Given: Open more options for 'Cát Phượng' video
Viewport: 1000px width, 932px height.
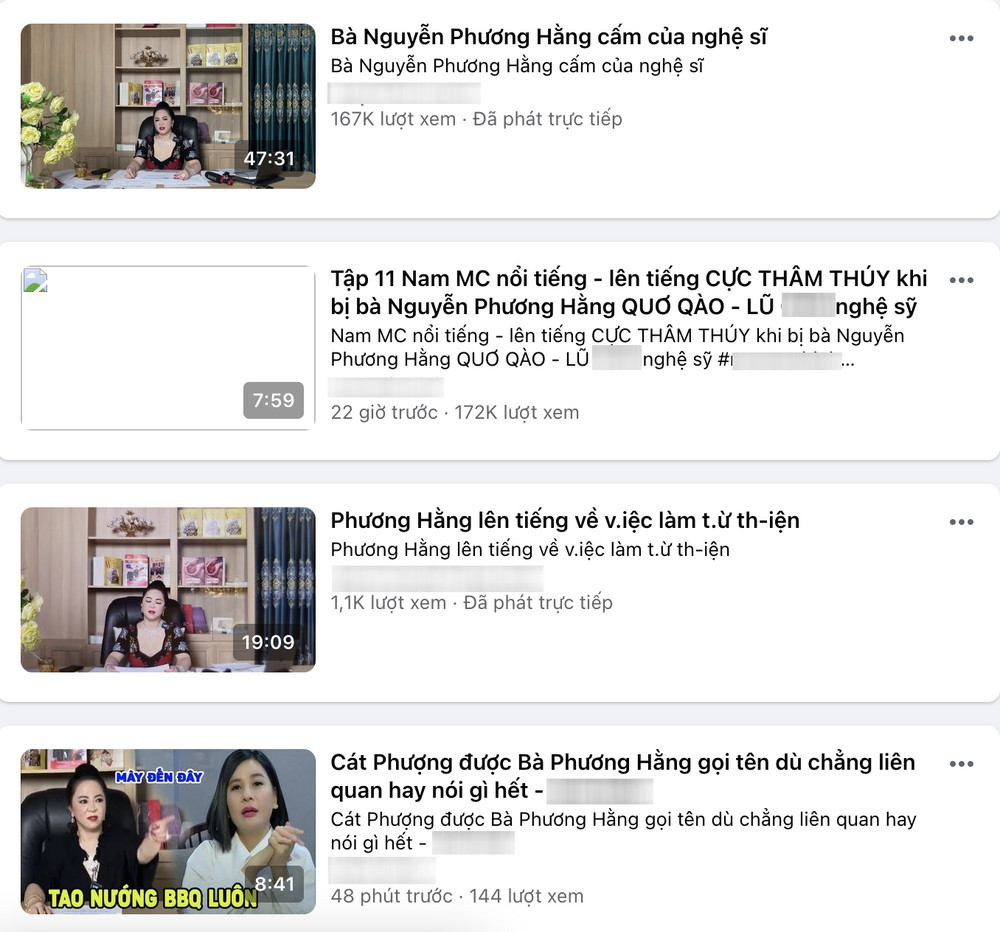Looking at the screenshot, I should (961, 764).
